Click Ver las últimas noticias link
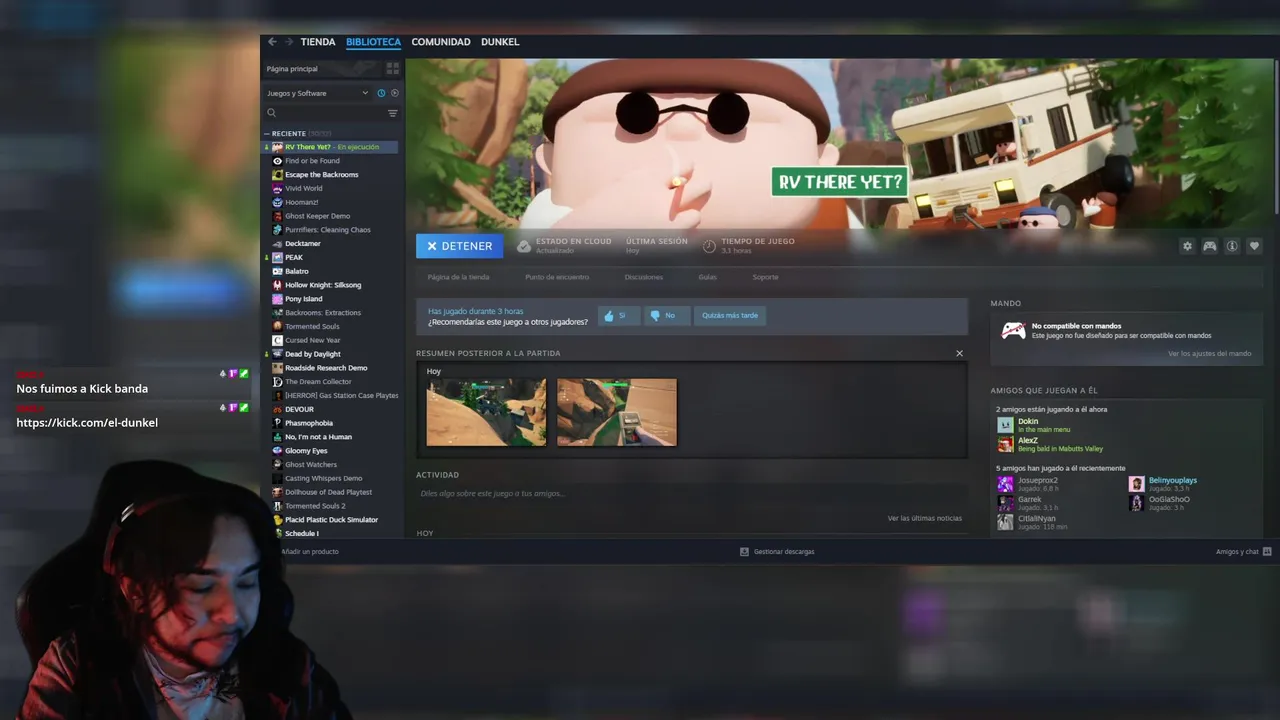The height and width of the screenshot is (720, 1280). (x=925, y=518)
